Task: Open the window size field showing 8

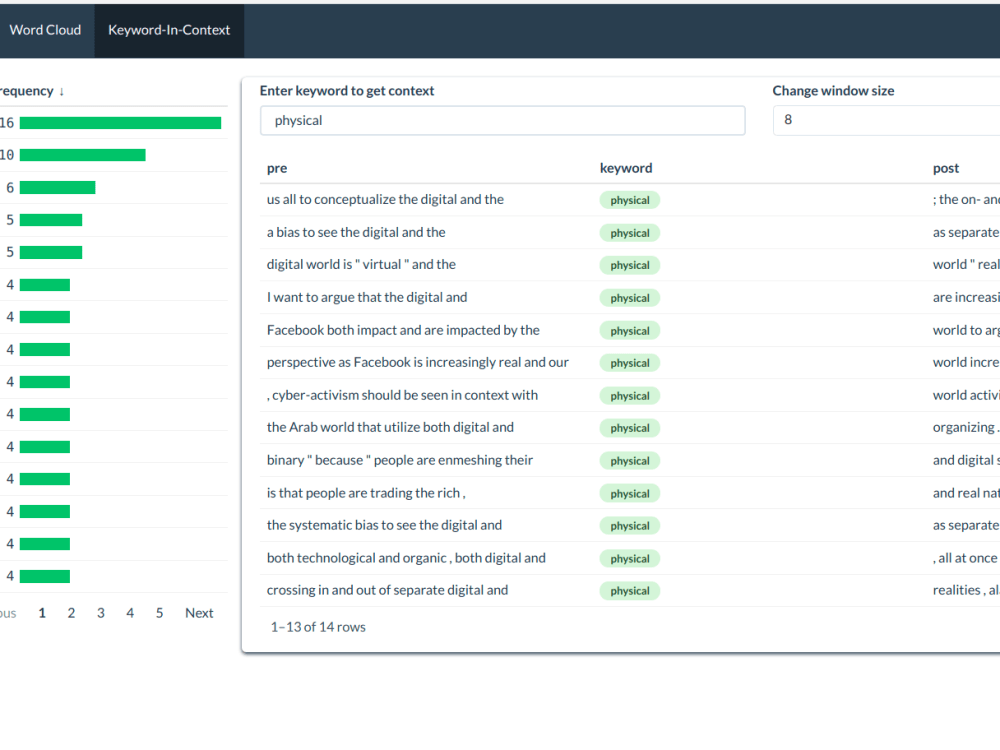Action: [x=885, y=120]
